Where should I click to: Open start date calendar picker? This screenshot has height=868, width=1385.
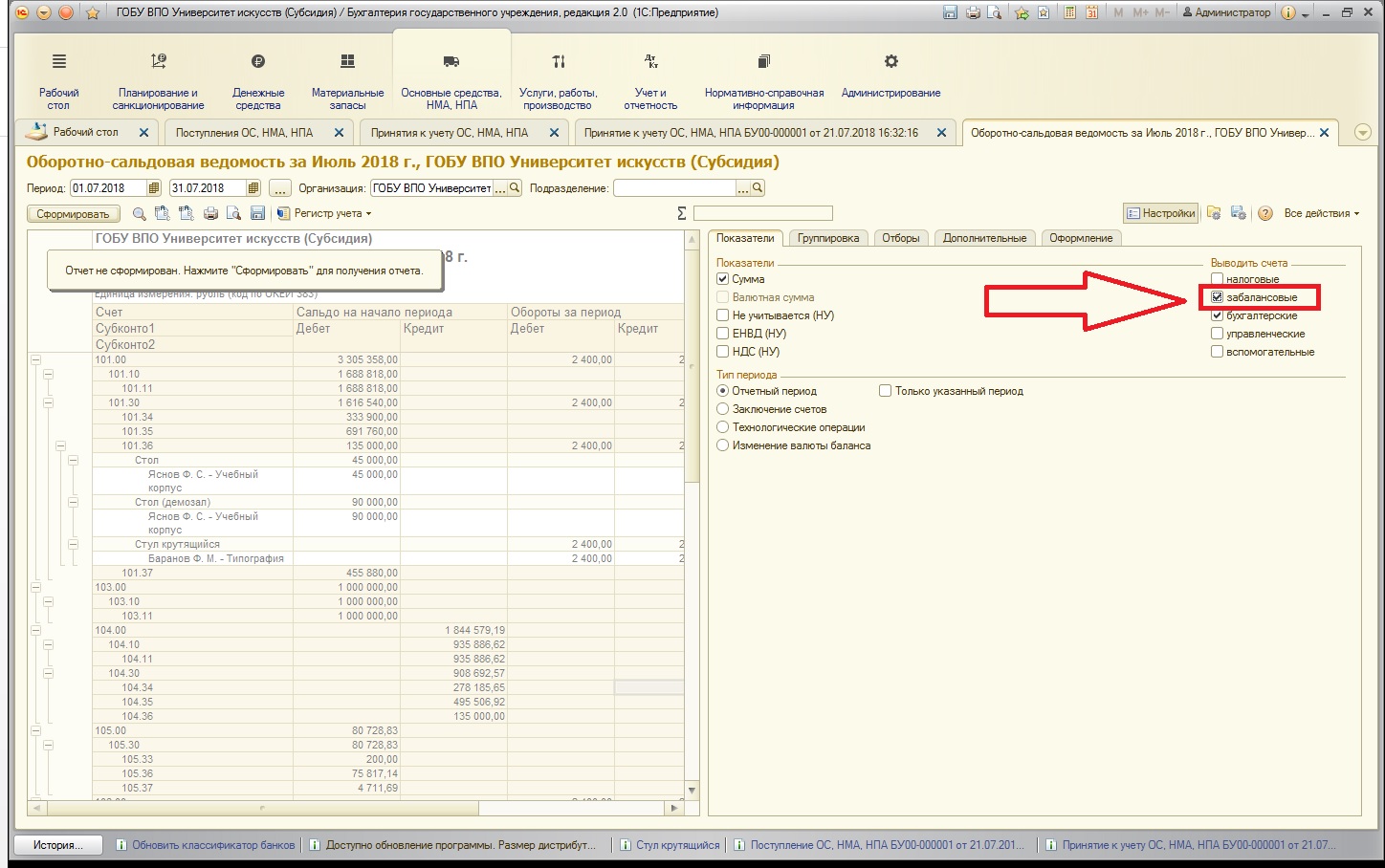tap(154, 188)
